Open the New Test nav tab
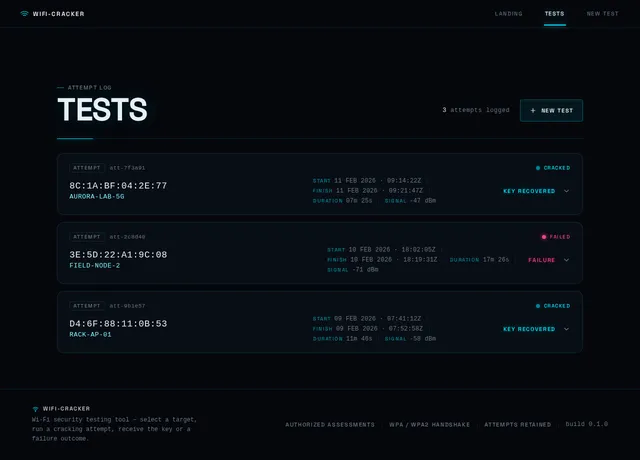 pyautogui.click(x=602, y=14)
